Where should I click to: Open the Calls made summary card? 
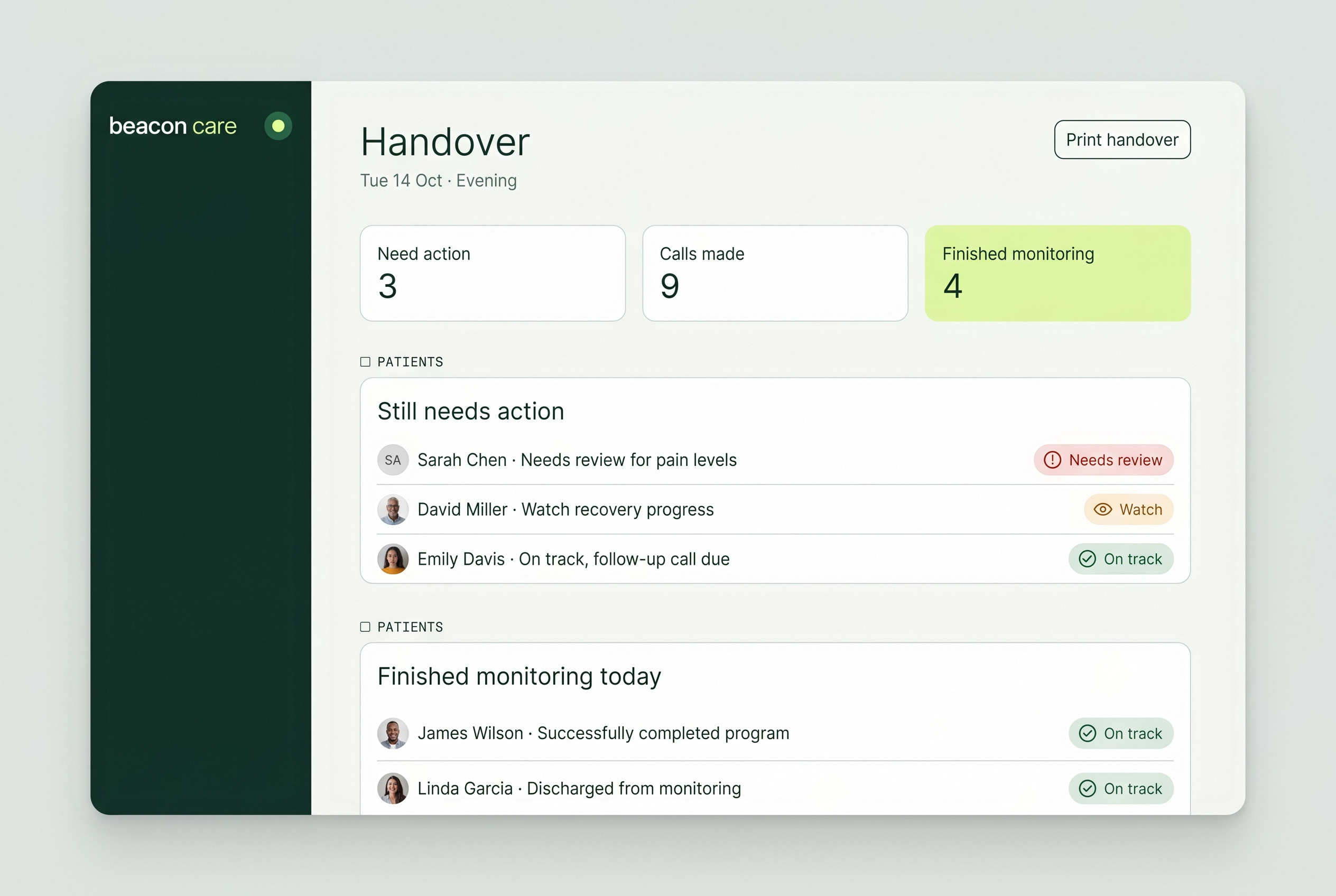click(x=775, y=273)
